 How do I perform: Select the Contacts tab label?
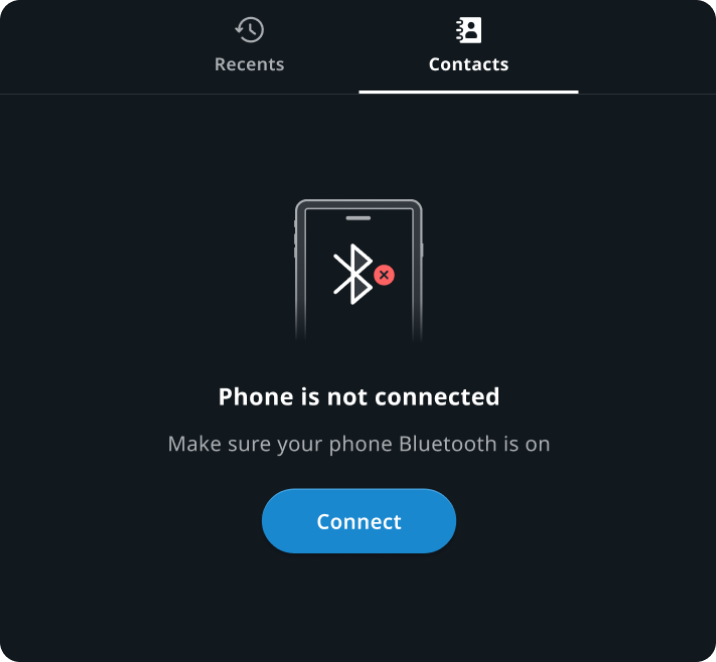coord(469,64)
